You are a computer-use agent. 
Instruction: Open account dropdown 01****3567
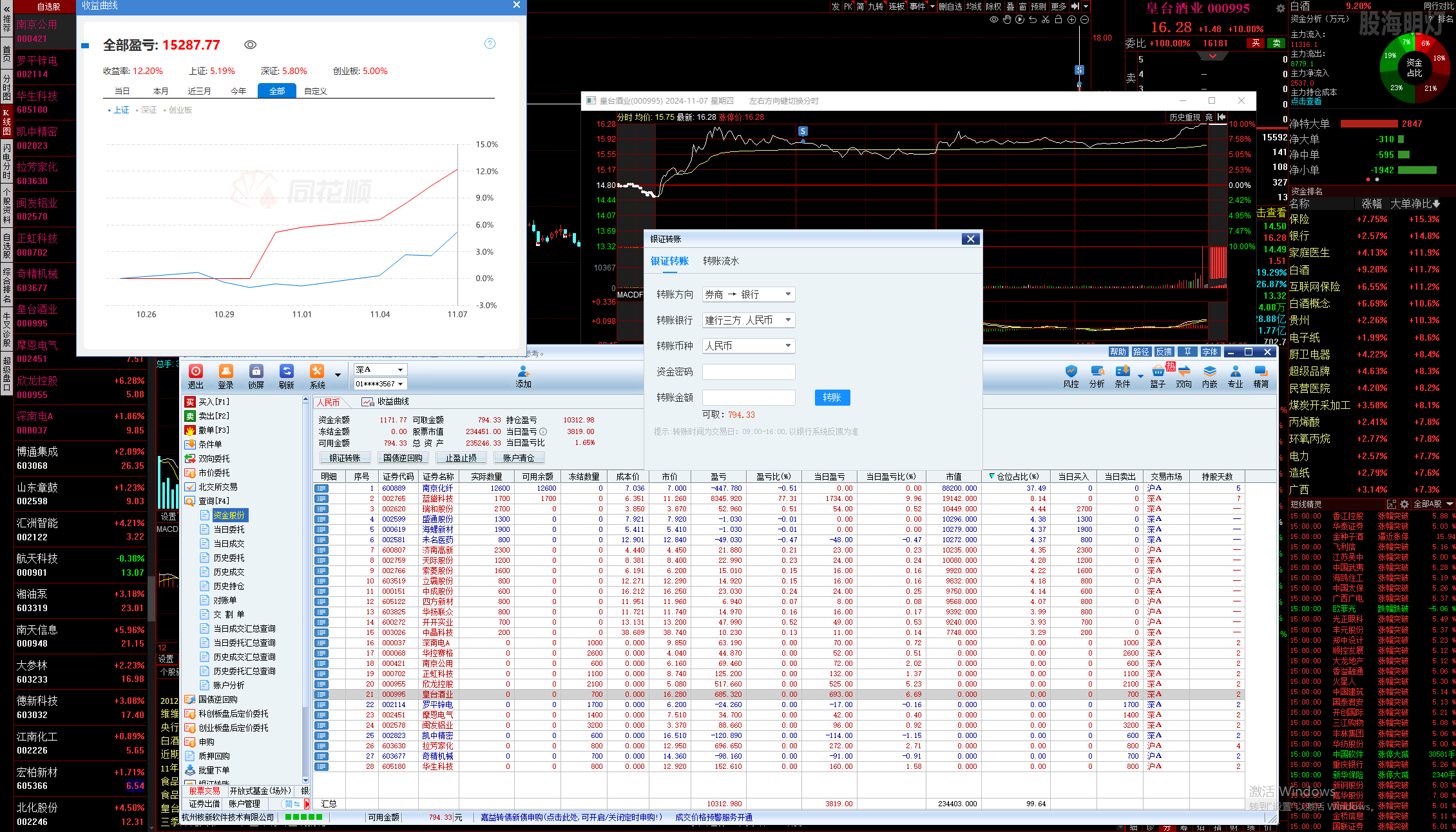pos(380,384)
